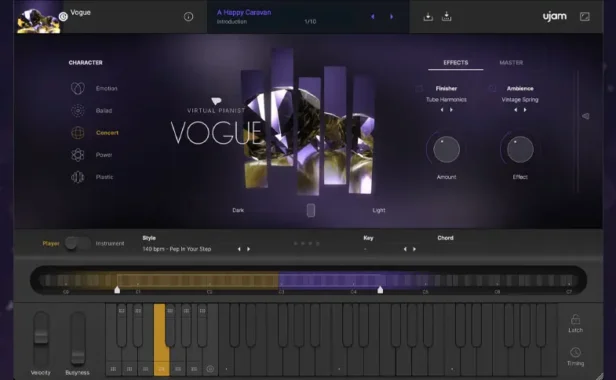Click the 'Introduction' preset category text

point(232,22)
